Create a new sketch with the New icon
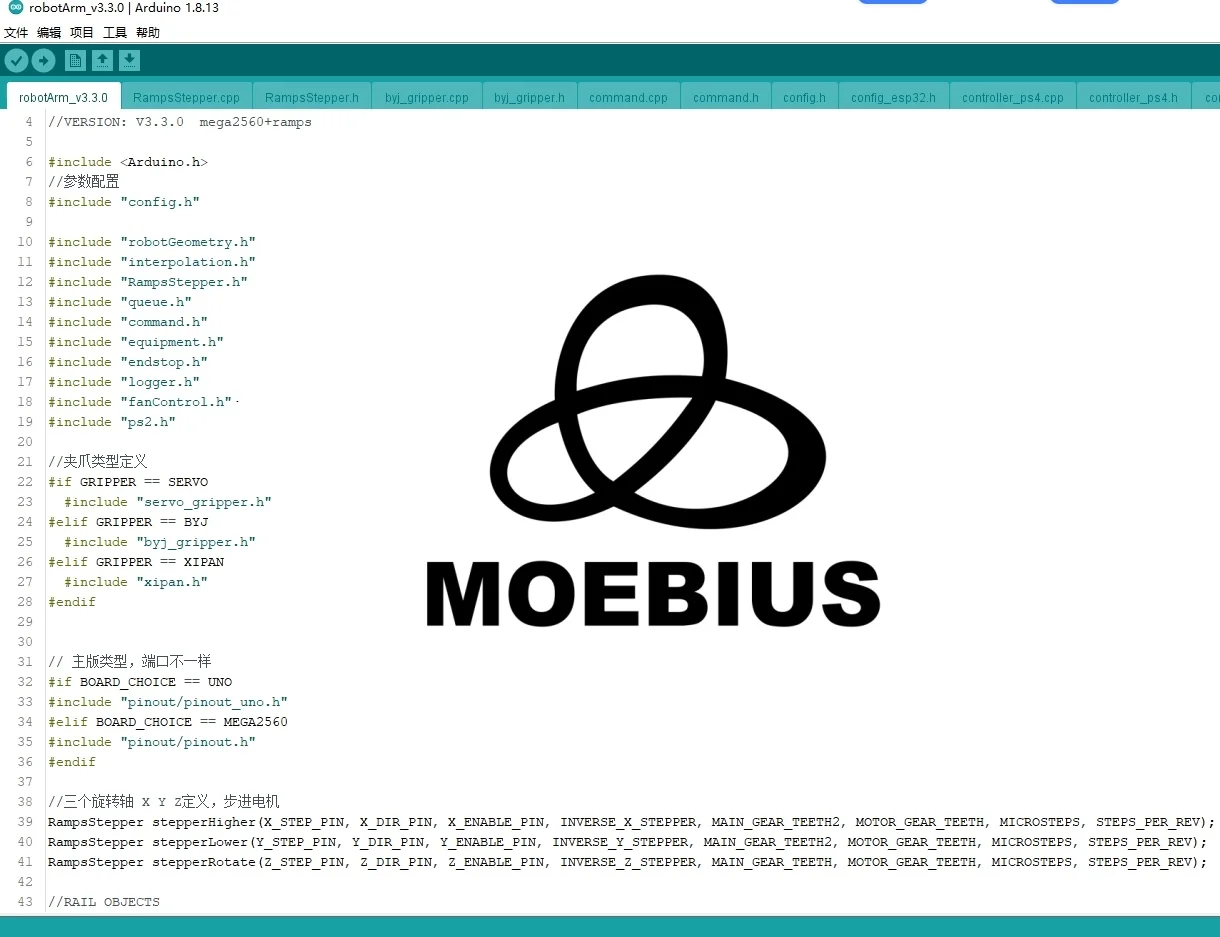 75,61
